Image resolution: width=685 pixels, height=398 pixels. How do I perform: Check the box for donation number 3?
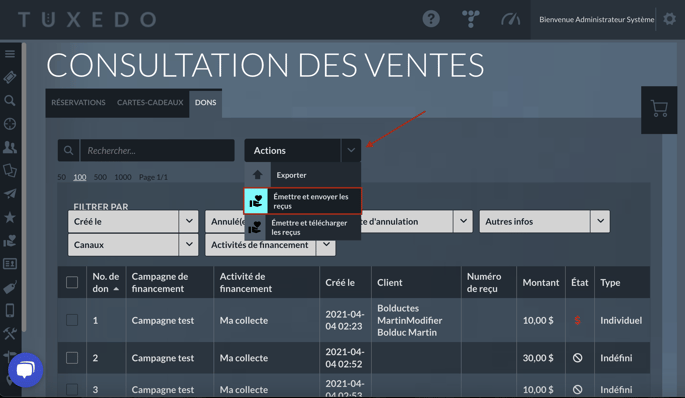(x=72, y=389)
